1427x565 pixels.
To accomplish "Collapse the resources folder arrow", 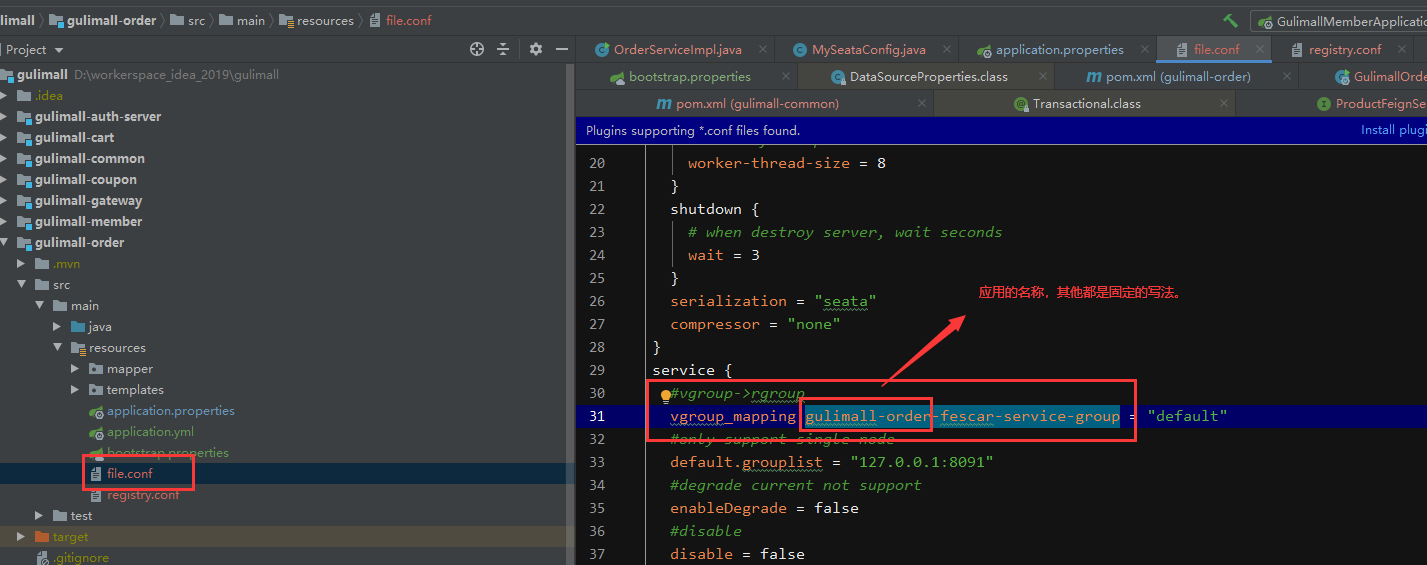I will [x=58, y=348].
